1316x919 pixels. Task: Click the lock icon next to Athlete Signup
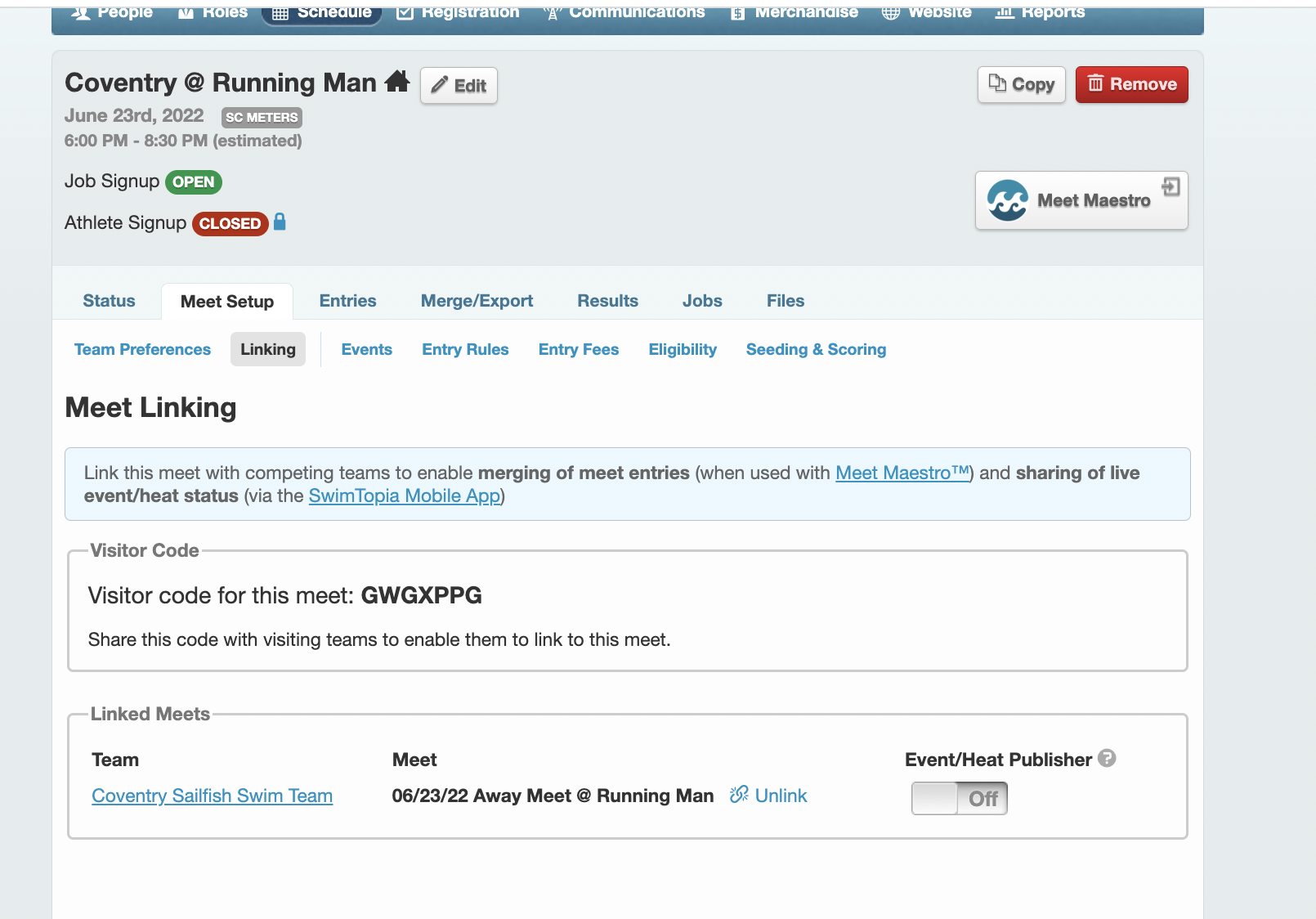click(280, 222)
